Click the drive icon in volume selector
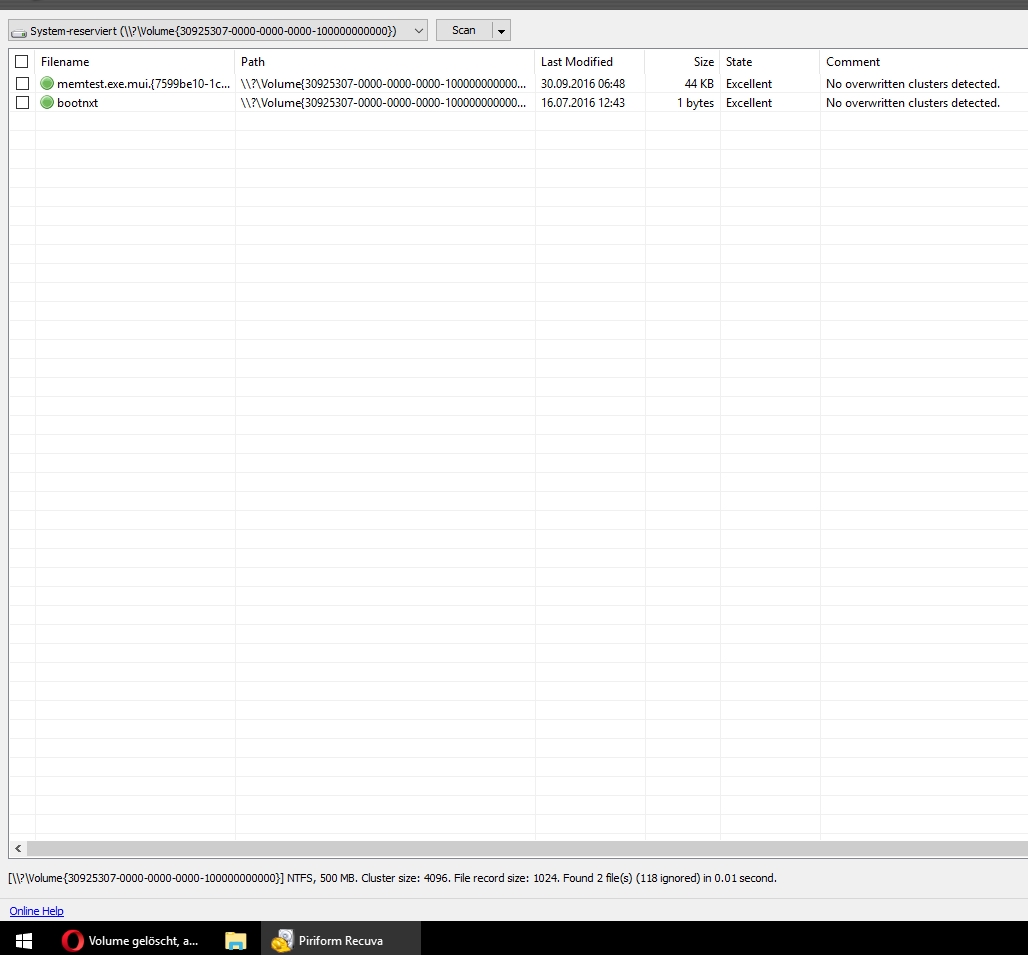 pyautogui.click(x=19, y=31)
